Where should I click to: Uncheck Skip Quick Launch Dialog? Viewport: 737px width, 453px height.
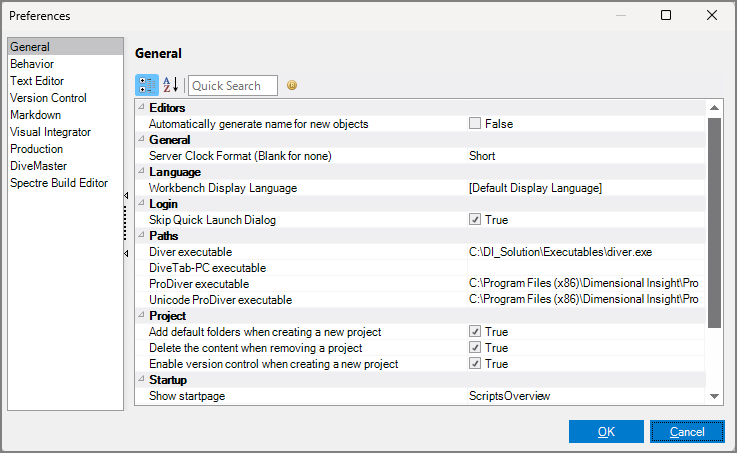(475, 219)
